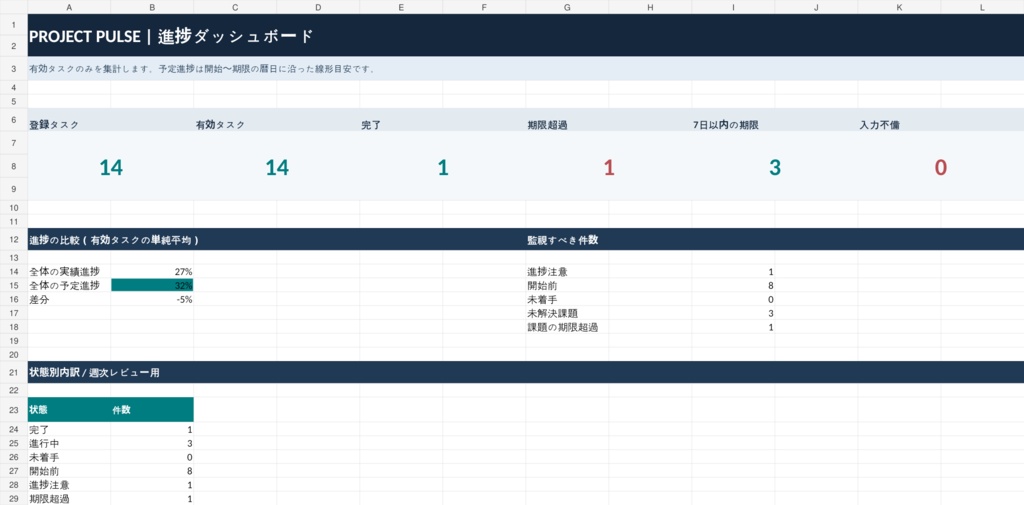Select row 15 header
Viewport: 1024px width, 505px height.
click(14, 285)
